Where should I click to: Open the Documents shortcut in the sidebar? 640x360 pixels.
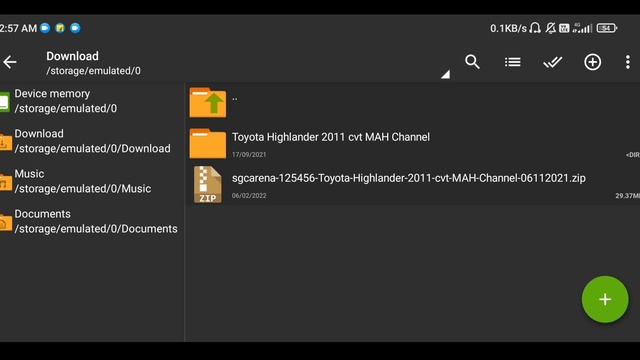click(x=92, y=221)
